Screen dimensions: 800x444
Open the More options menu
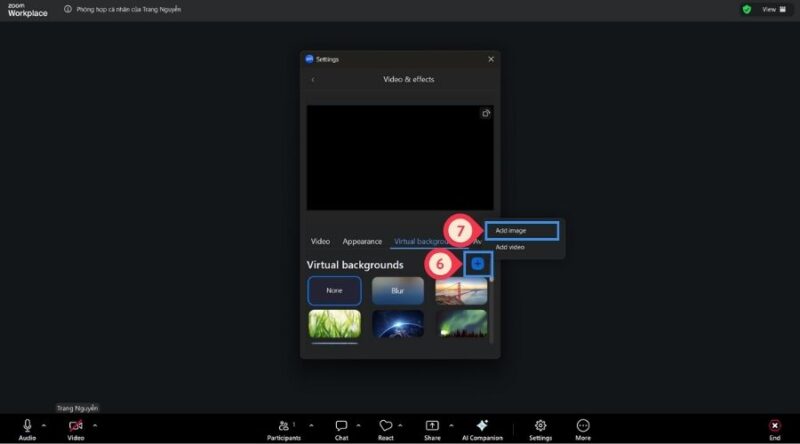tap(583, 425)
